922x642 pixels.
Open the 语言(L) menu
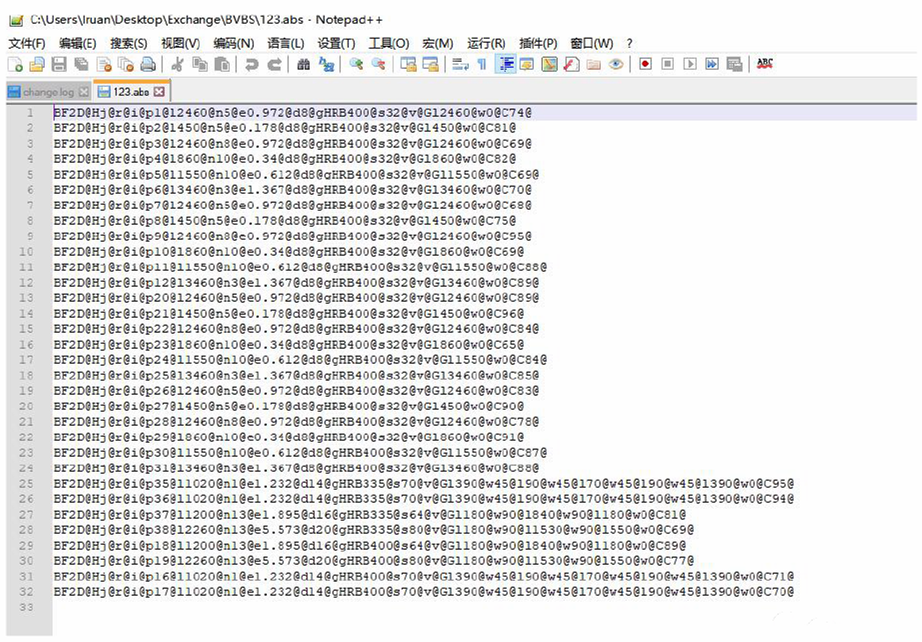coord(286,44)
